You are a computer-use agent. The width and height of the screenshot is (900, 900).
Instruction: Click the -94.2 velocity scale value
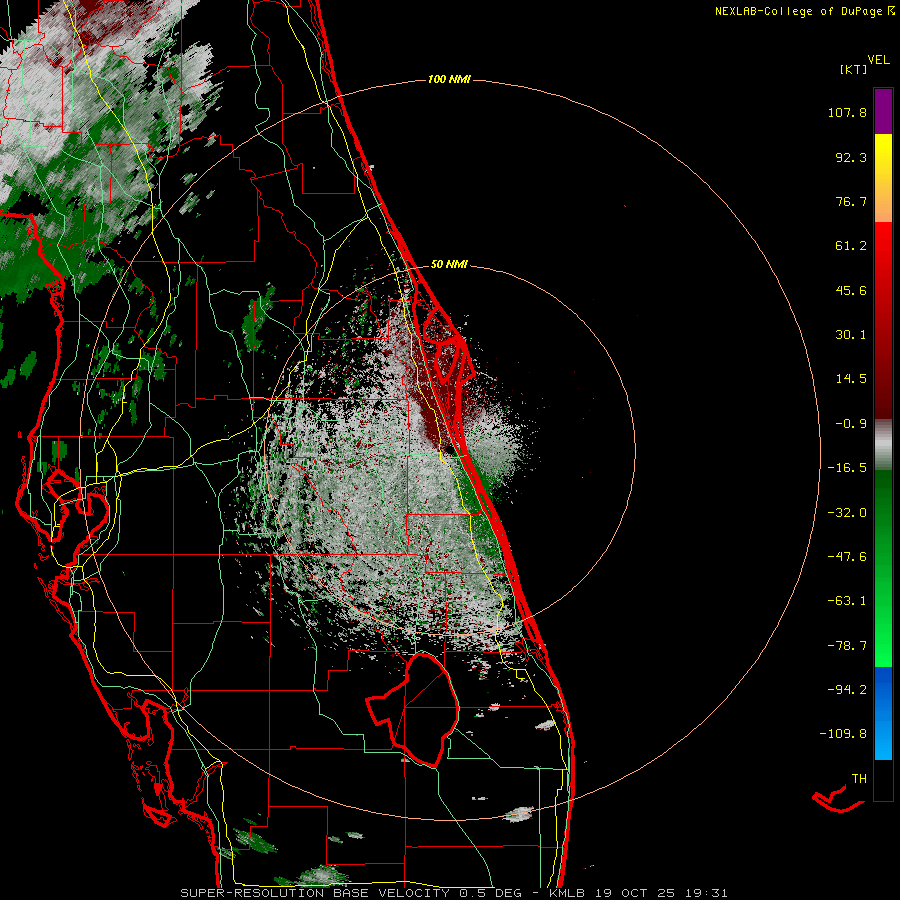[x=847, y=690]
